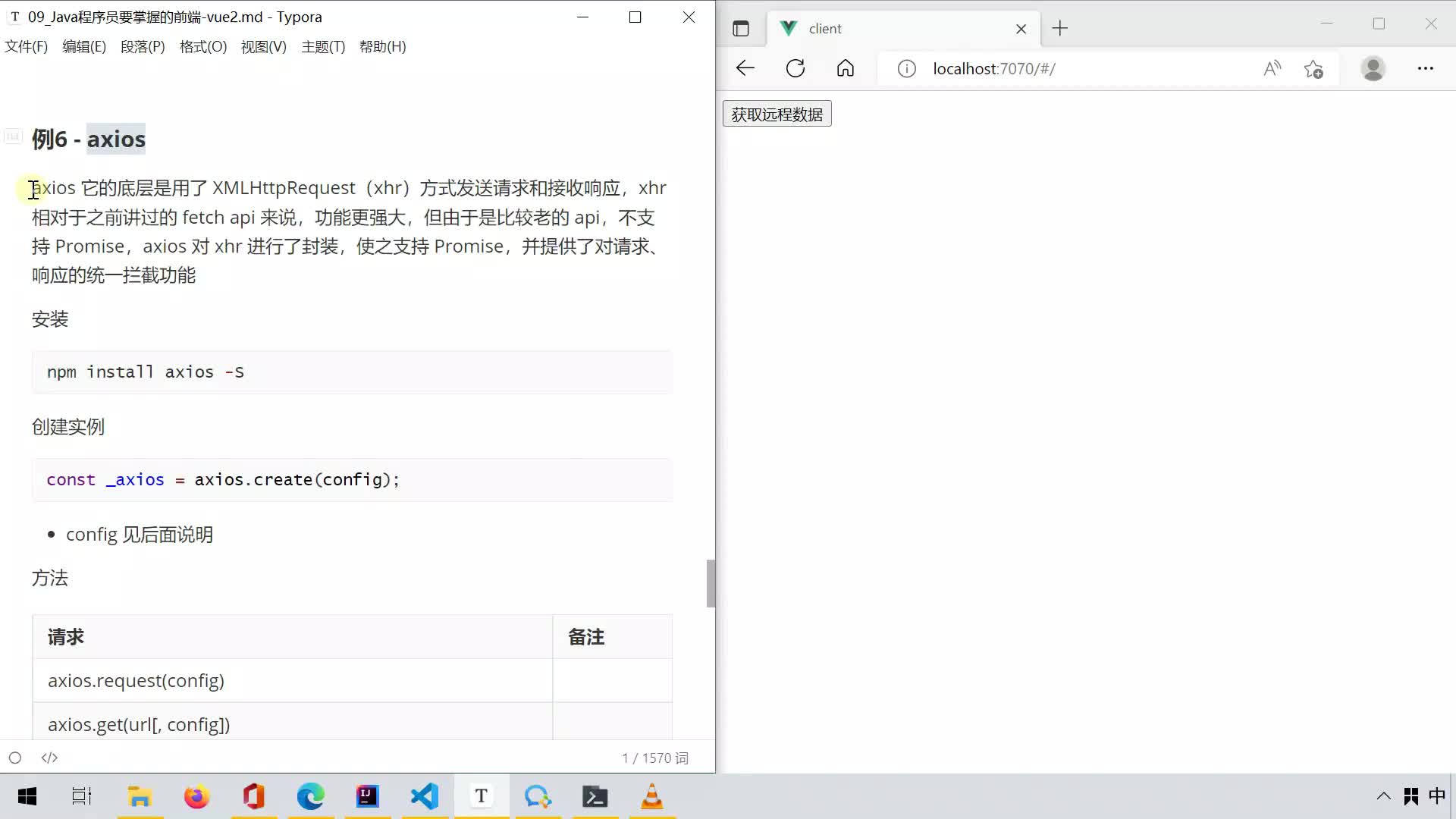This screenshot has height=819, width=1456.
Task: Open the Windows Start menu
Action: 27,797
